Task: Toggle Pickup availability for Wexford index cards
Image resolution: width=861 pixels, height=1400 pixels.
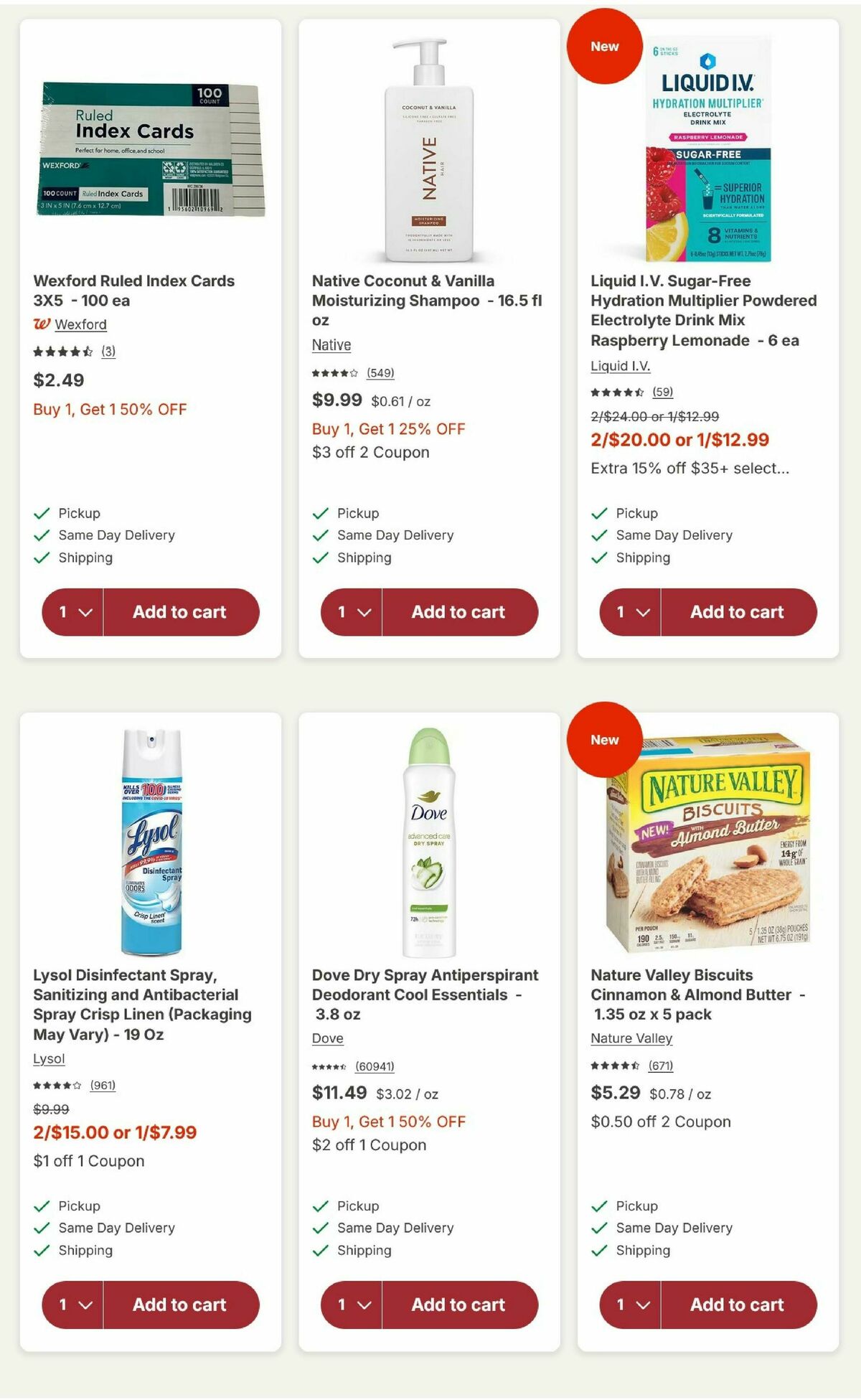Action: (x=40, y=513)
